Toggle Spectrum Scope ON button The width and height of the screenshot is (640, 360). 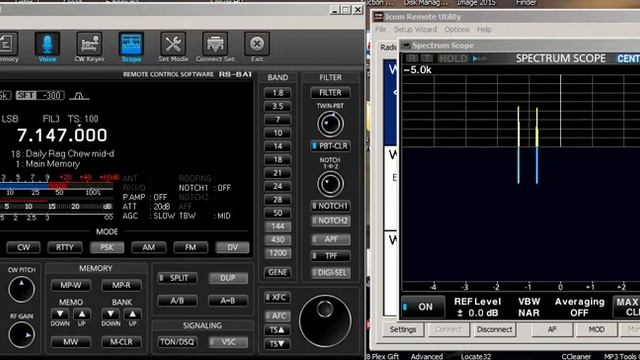pyautogui.click(x=423, y=307)
